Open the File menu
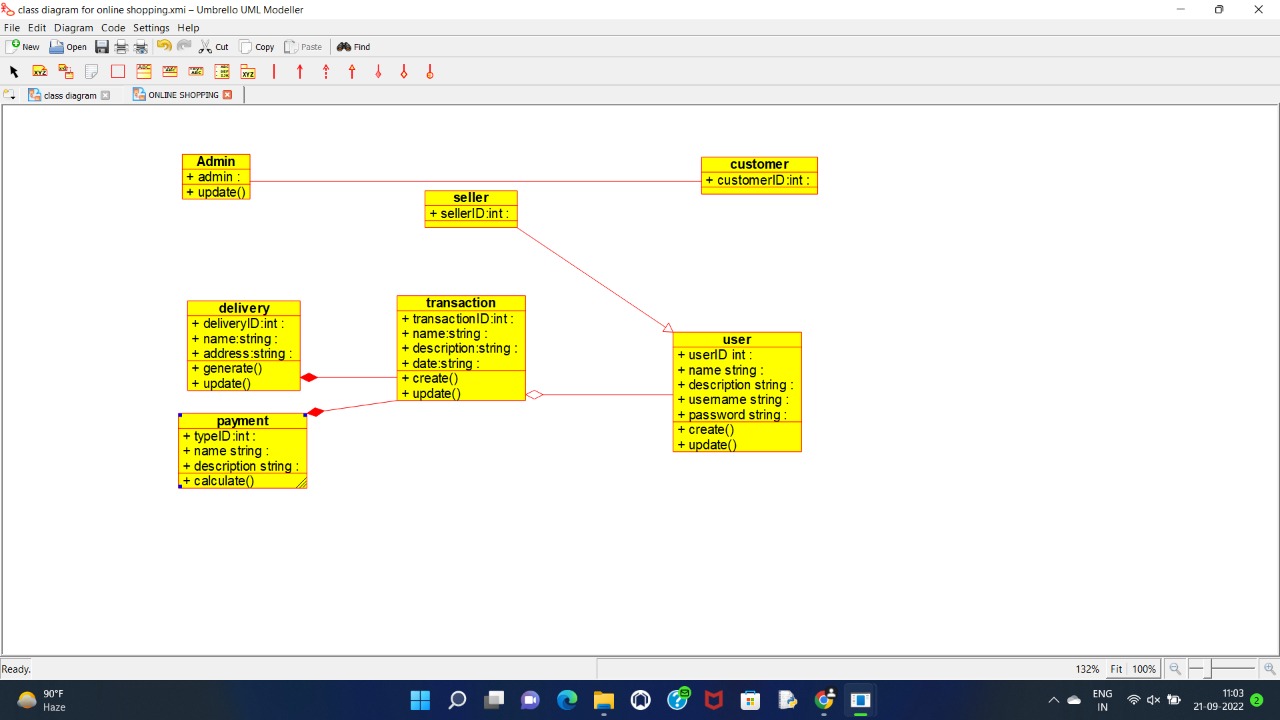 pyautogui.click(x=12, y=28)
